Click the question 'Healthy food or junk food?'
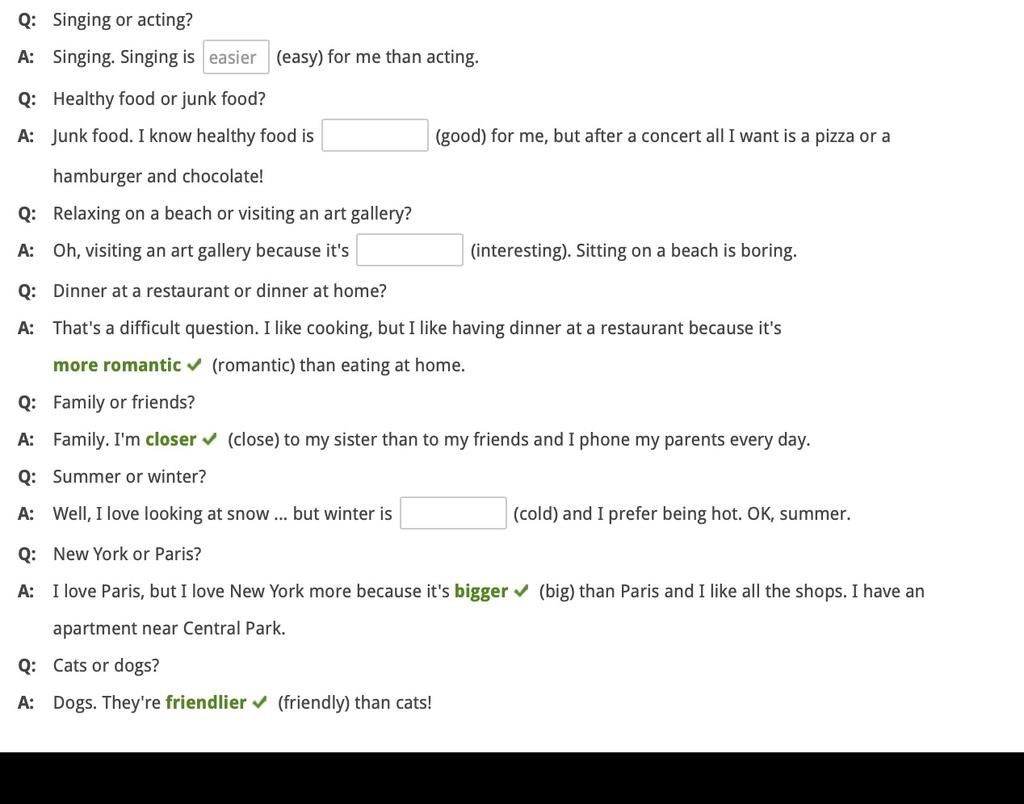 point(159,99)
